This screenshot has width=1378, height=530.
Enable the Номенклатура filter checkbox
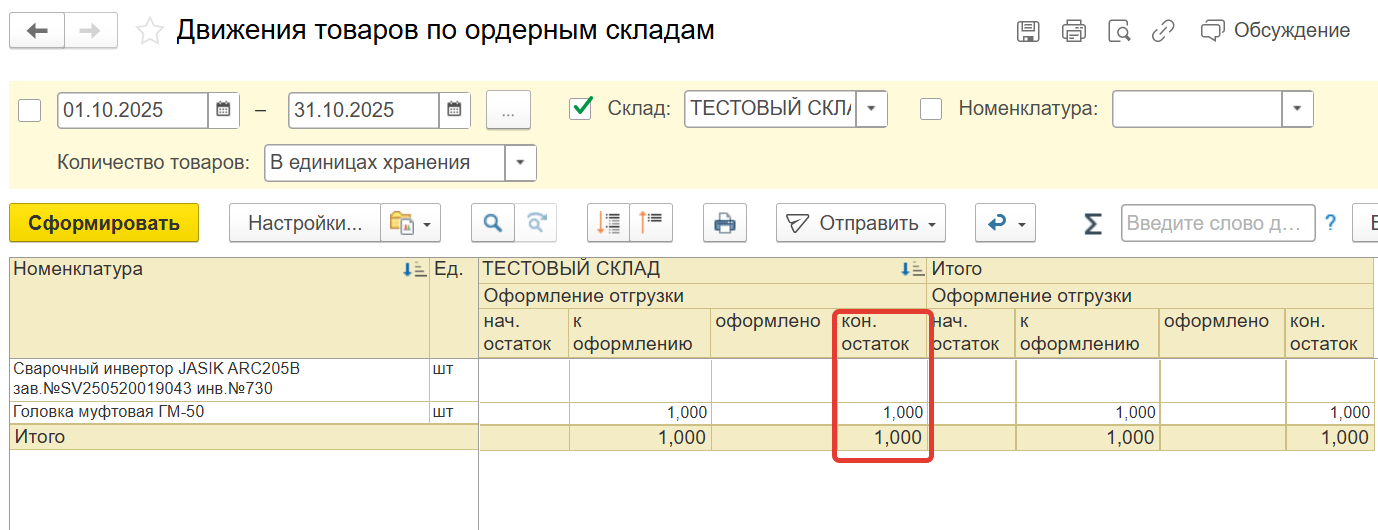[x=930, y=109]
